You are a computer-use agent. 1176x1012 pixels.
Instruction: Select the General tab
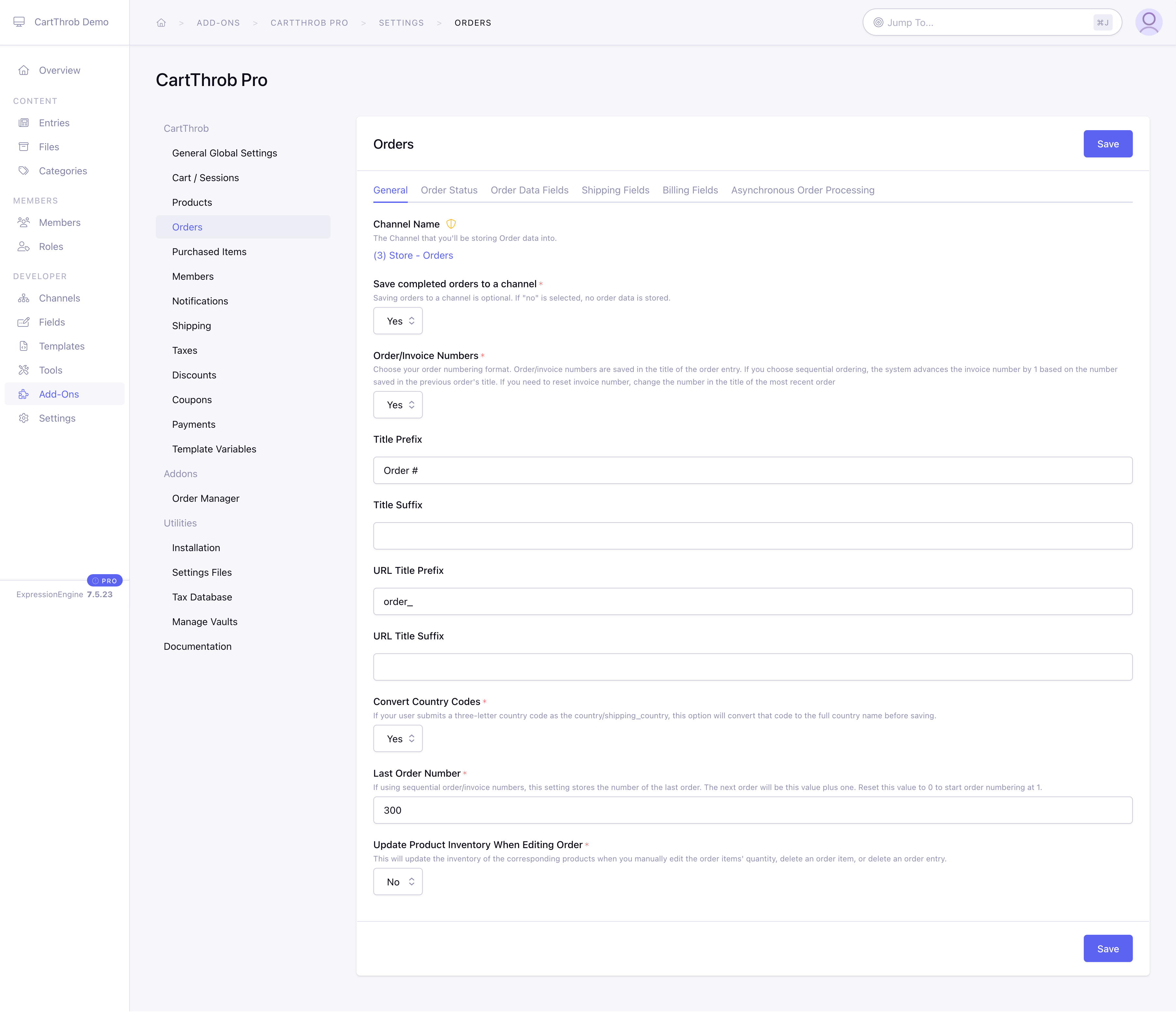pyautogui.click(x=391, y=190)
